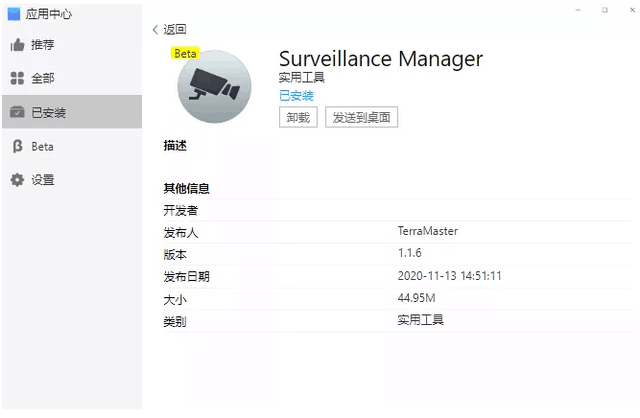Open the 设置 settings section
Screen dimensions: 640x418
(x=42, y=180)
